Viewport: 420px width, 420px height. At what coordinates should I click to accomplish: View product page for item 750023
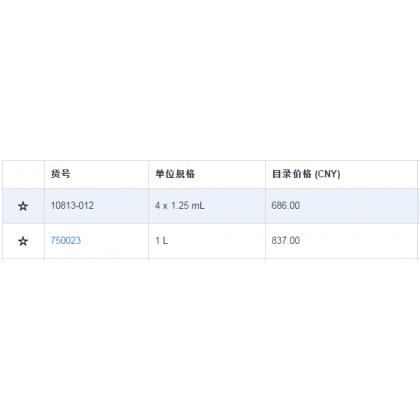pyautogui.click(x=66, y=240)
